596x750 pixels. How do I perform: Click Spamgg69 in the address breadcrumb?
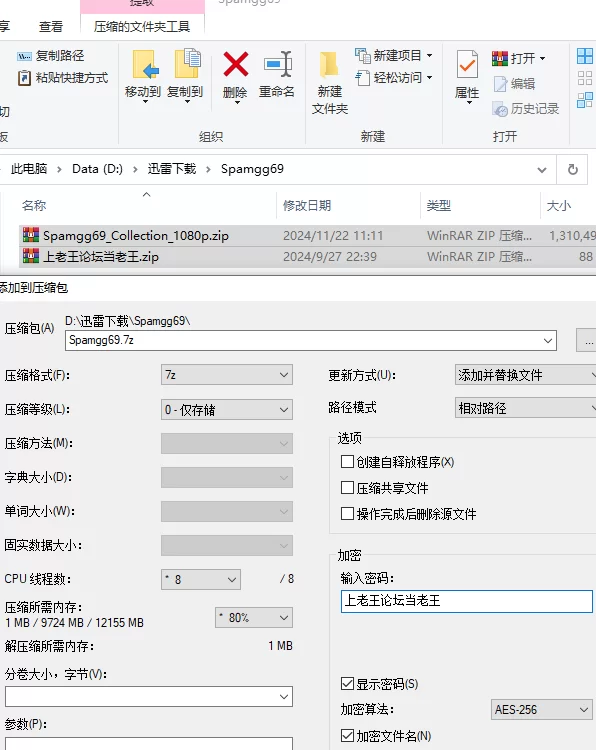click(x=252, y=169)
